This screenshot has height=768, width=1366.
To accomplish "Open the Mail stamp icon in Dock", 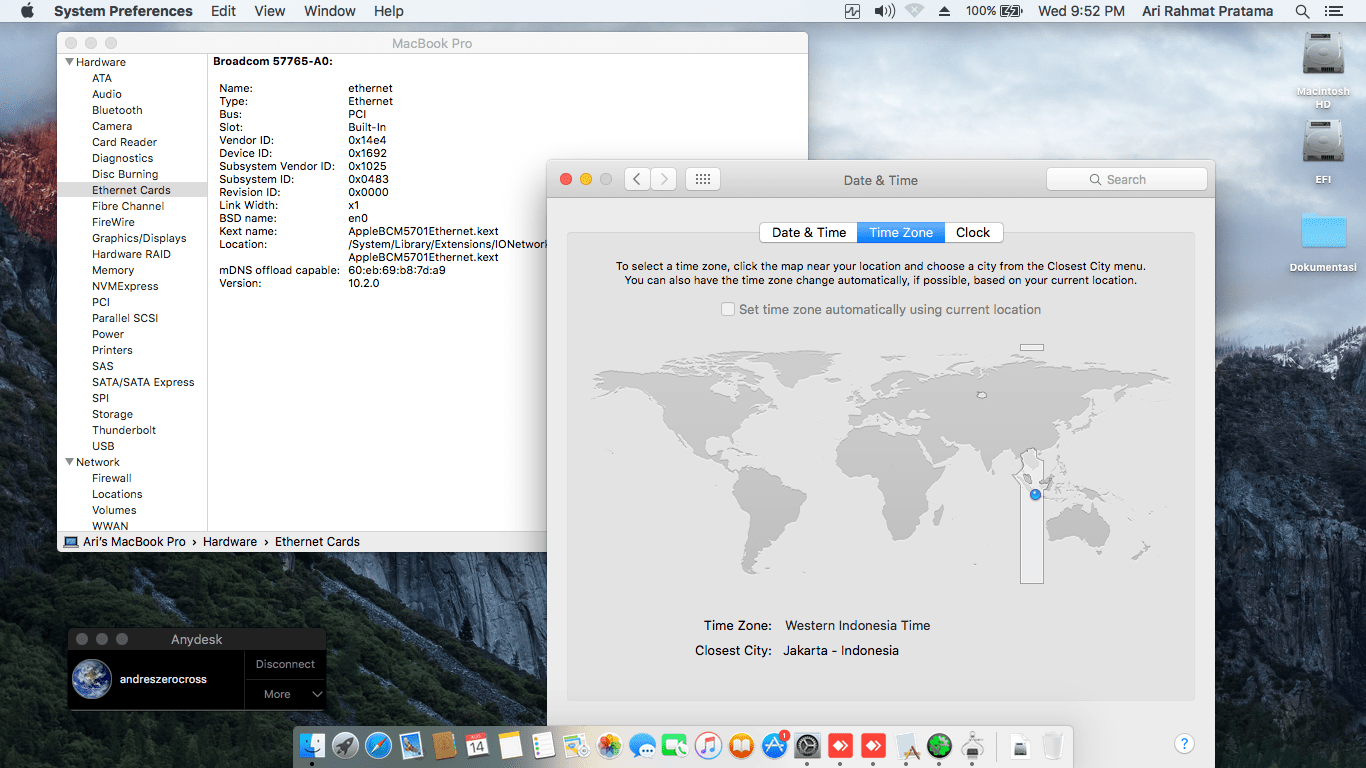I will point(412,745).
